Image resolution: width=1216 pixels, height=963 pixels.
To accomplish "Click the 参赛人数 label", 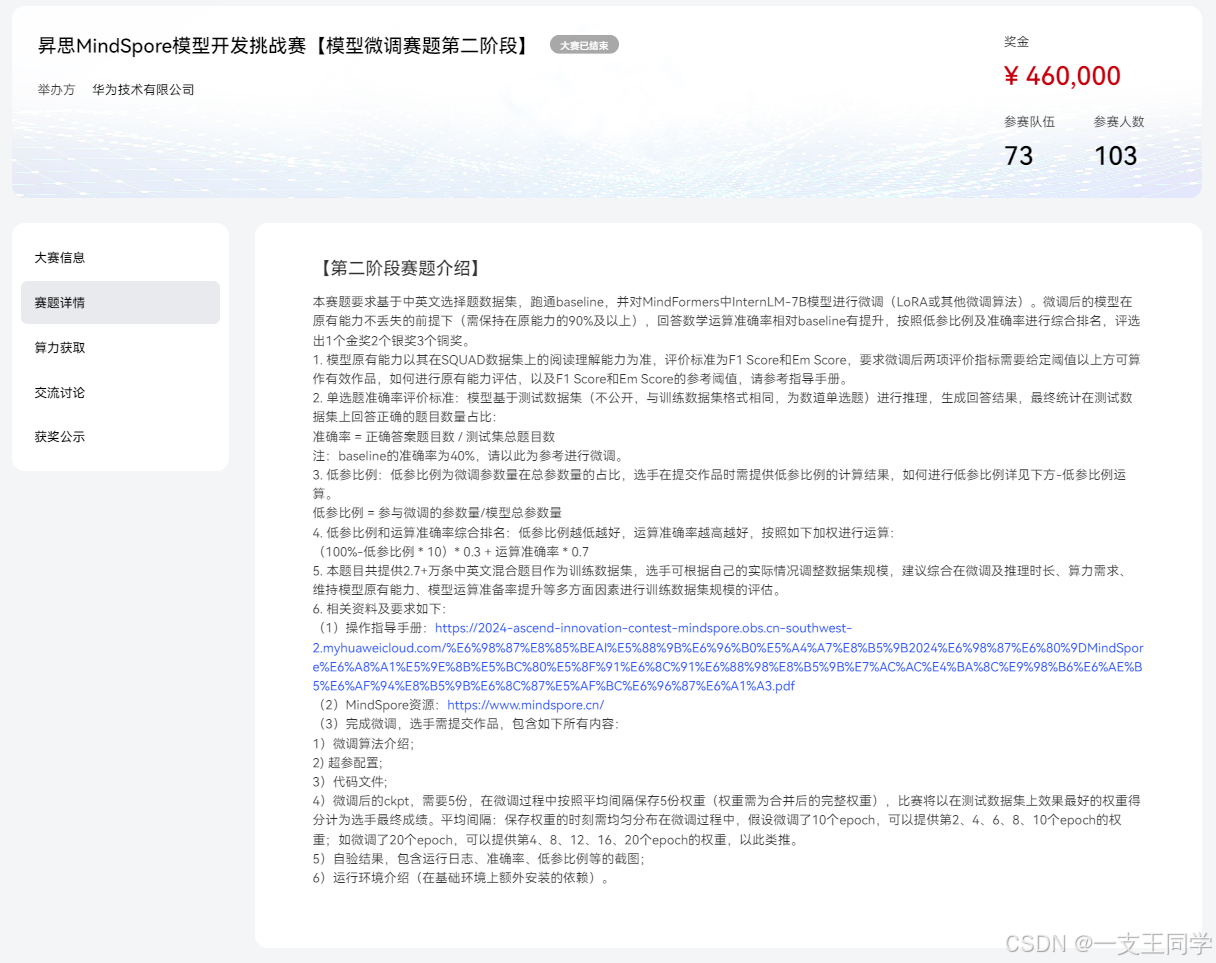I will [1118, 122].
